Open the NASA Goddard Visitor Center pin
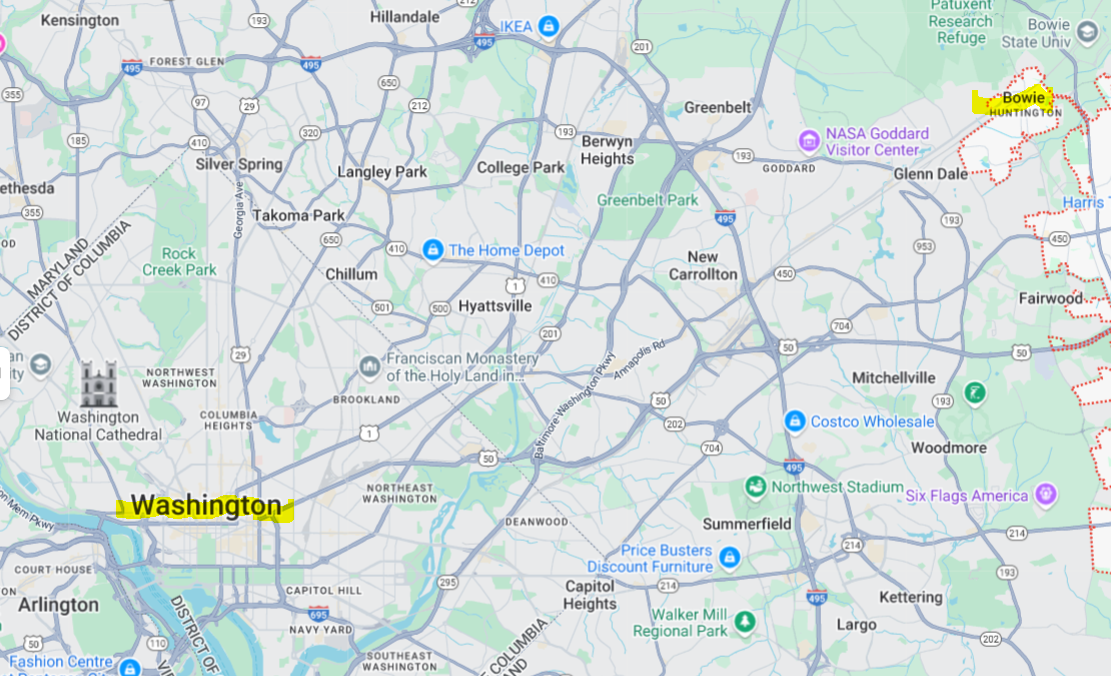 point(808,141)
